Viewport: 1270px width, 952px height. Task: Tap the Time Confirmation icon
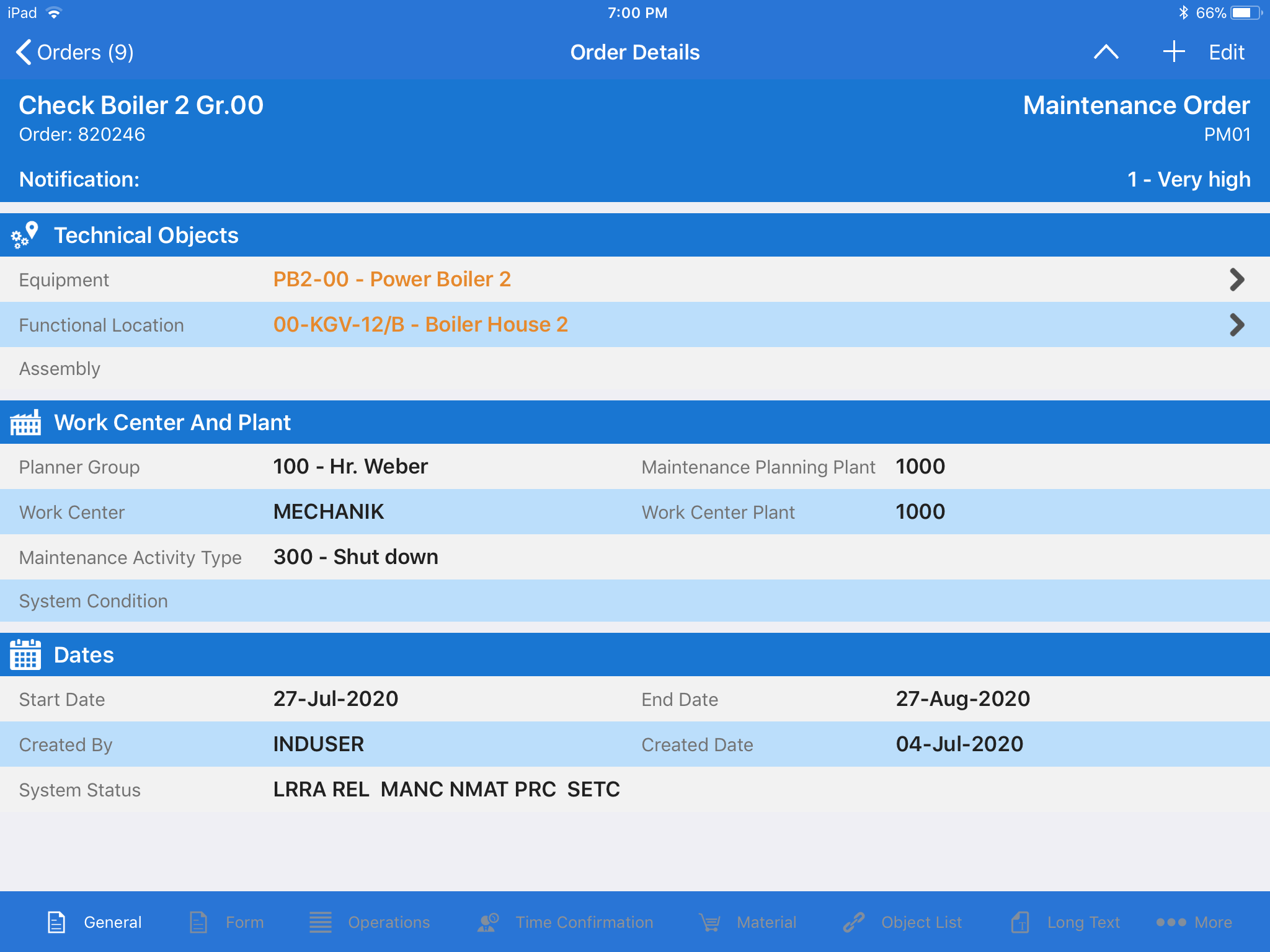click(x=488, y=922)
